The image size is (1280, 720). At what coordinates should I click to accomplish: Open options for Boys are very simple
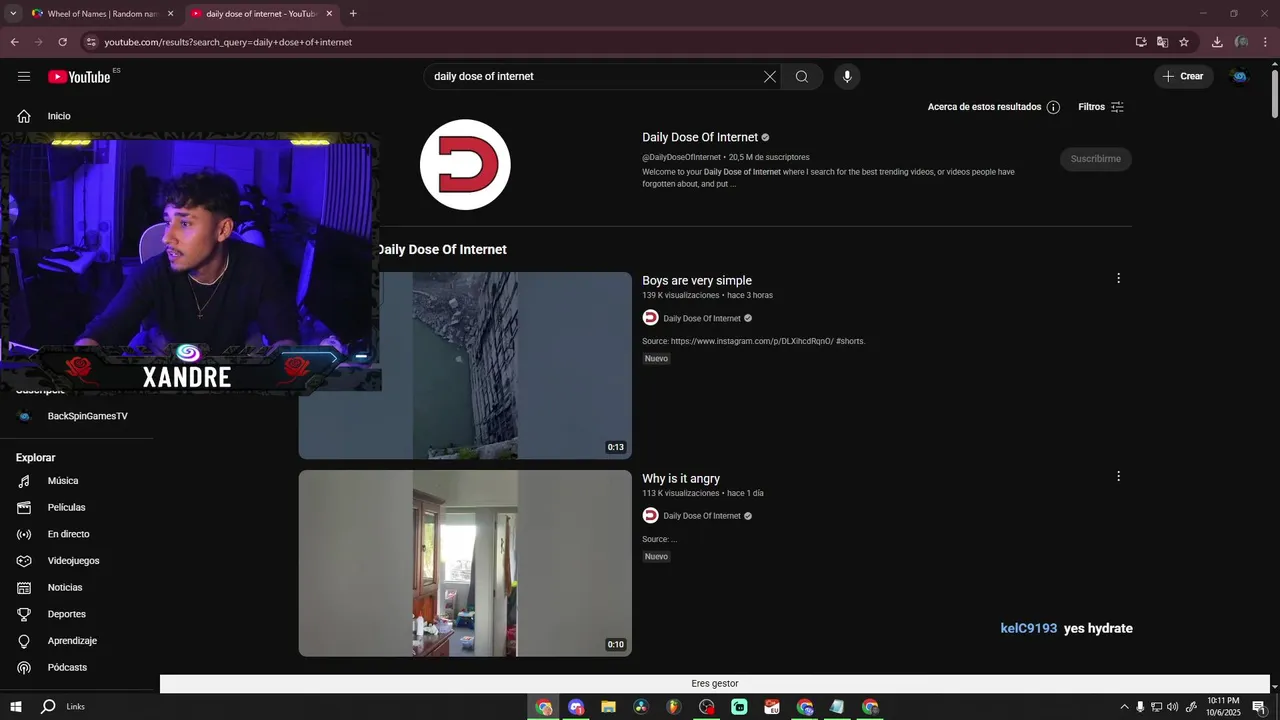click(x=1118, y=278)
